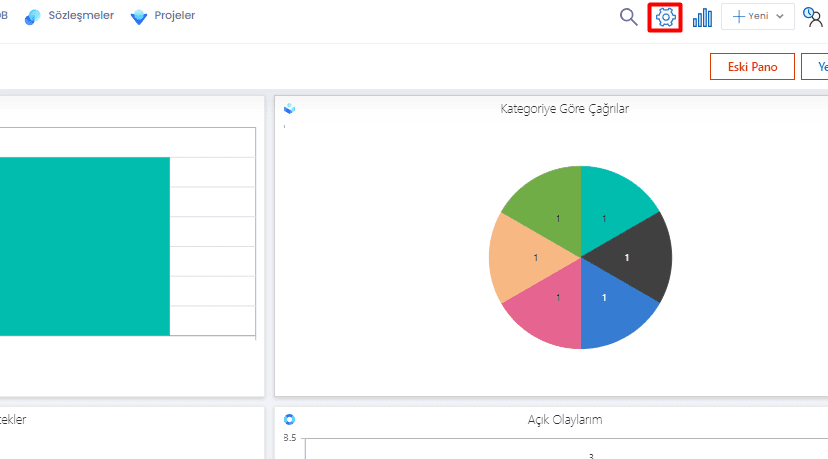The height and width of the screenshot is (459, 828).
Task: Click the plus icon beside Yeni
Action: point(739,16)
